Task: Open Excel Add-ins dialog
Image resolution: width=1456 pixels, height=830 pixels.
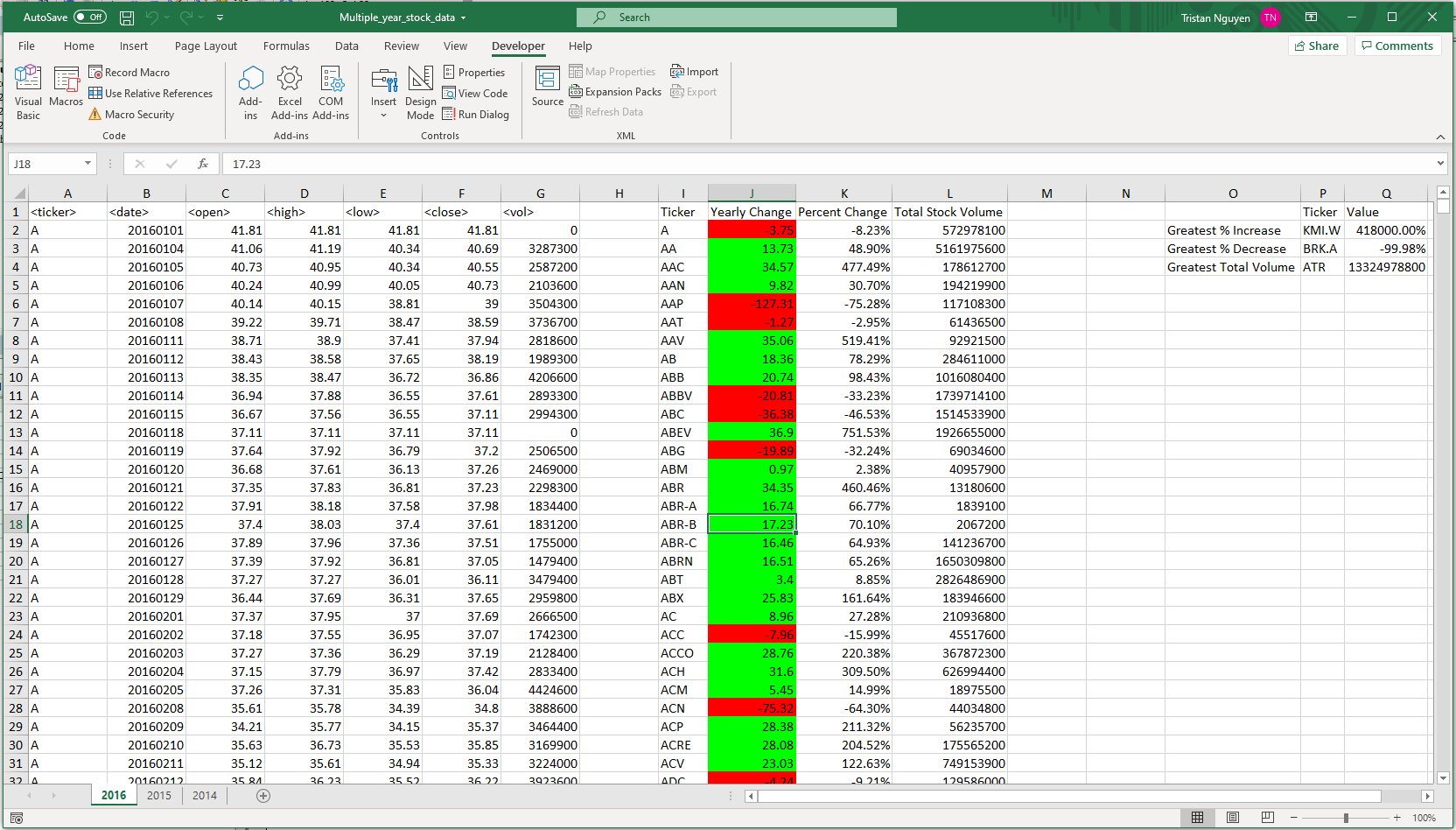Action: point(290,93)
